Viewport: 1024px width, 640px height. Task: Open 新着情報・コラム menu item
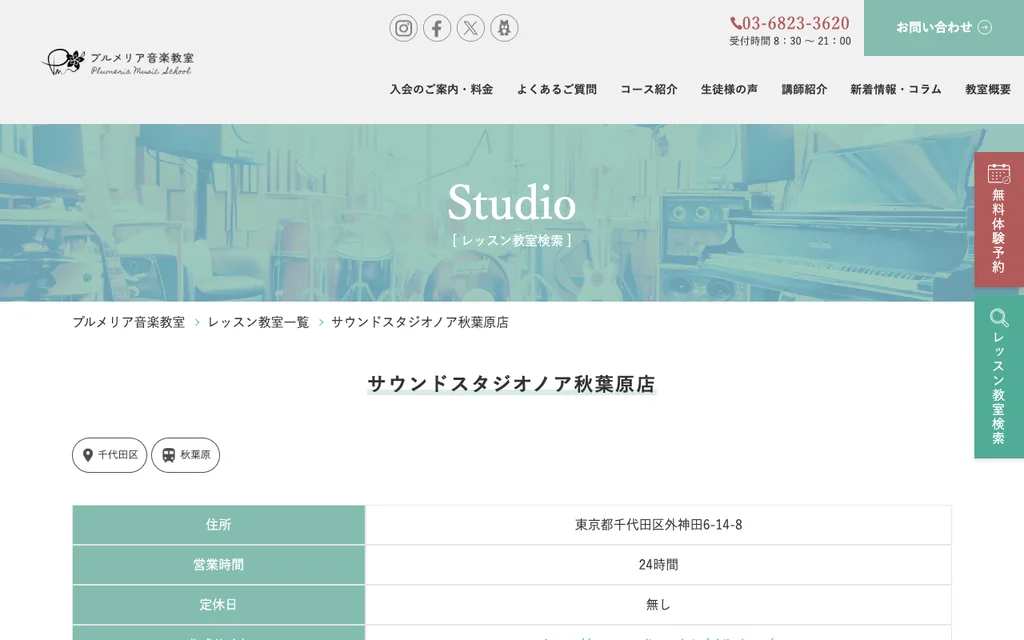click(x=896, y=89)
